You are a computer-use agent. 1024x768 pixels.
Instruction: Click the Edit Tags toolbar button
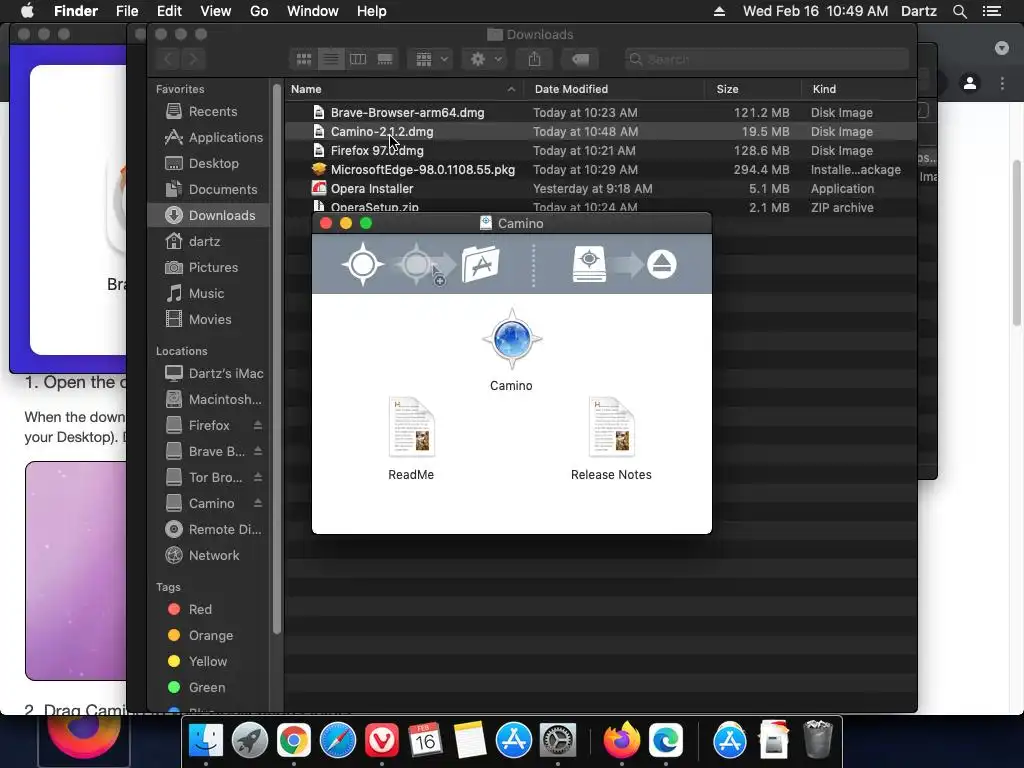[x=580, y=59]
